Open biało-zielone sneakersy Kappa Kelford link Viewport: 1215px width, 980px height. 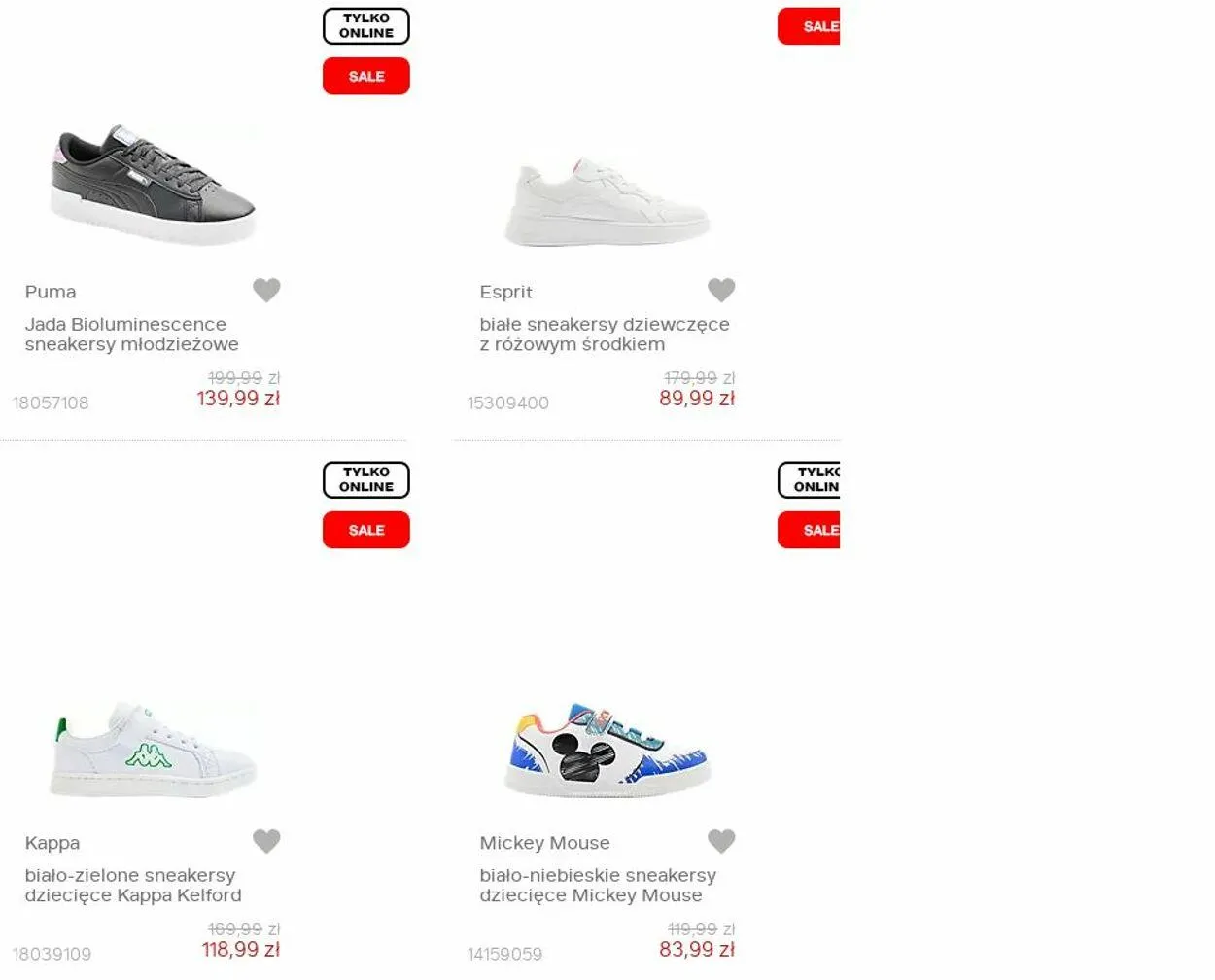133,885
